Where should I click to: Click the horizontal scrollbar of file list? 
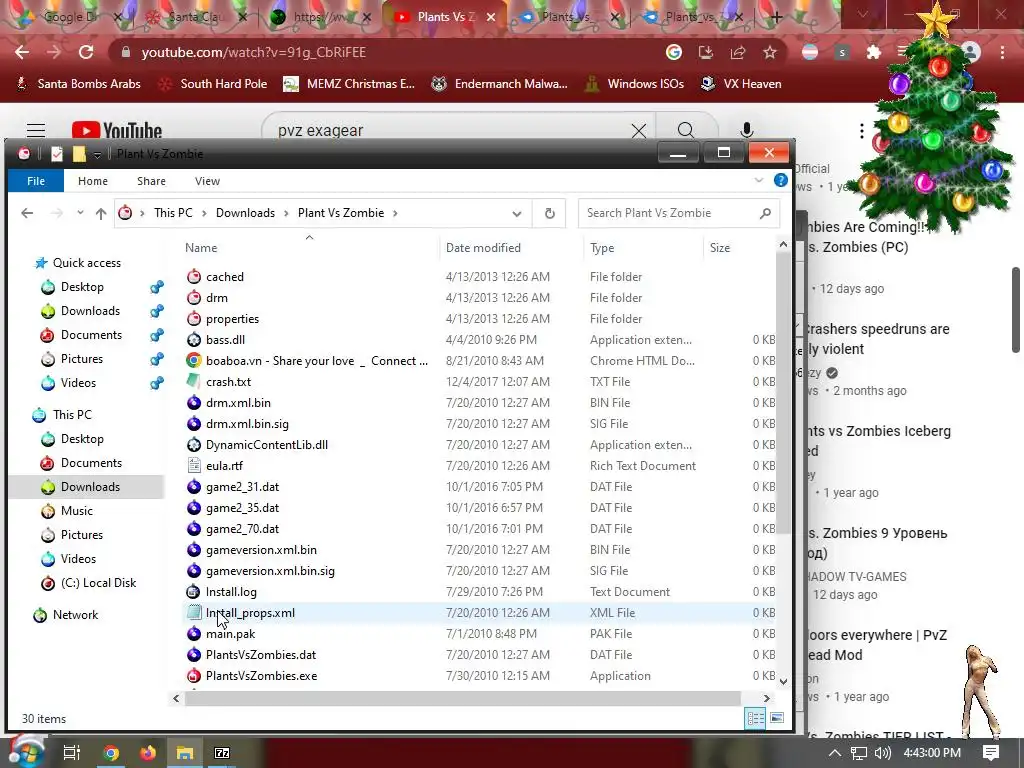pos(462,698)
